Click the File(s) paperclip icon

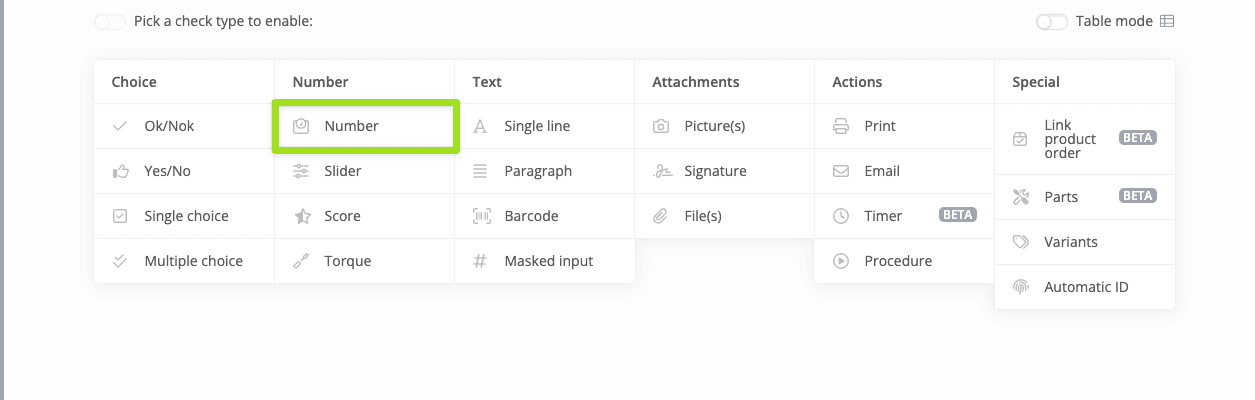[x=661, y=216]
